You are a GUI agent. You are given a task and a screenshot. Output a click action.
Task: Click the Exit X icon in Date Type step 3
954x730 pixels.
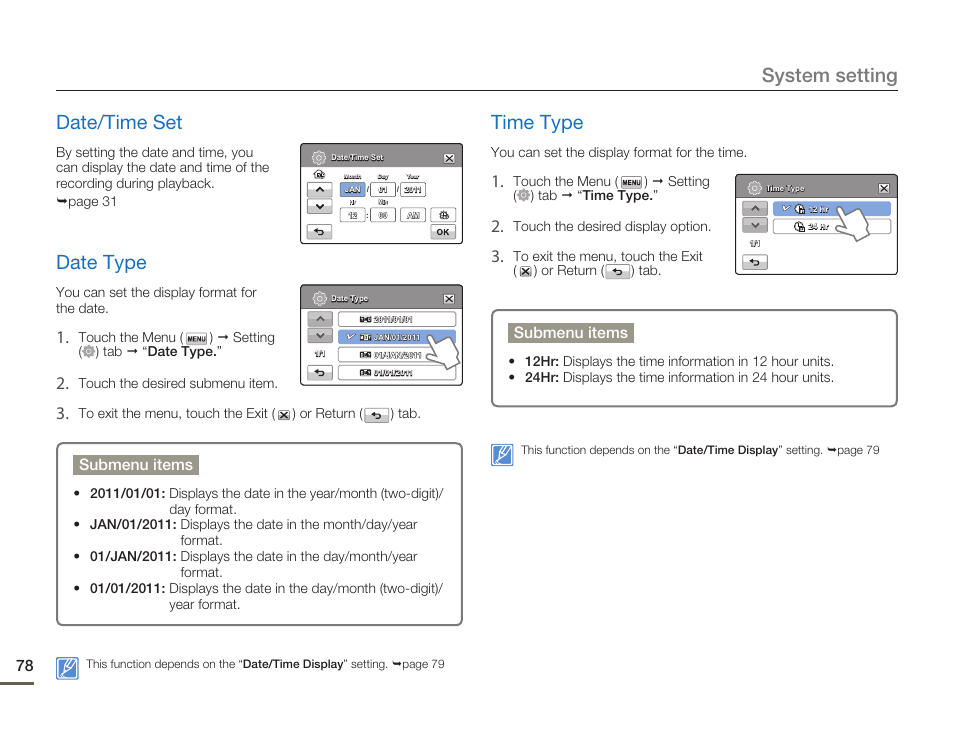284,415
